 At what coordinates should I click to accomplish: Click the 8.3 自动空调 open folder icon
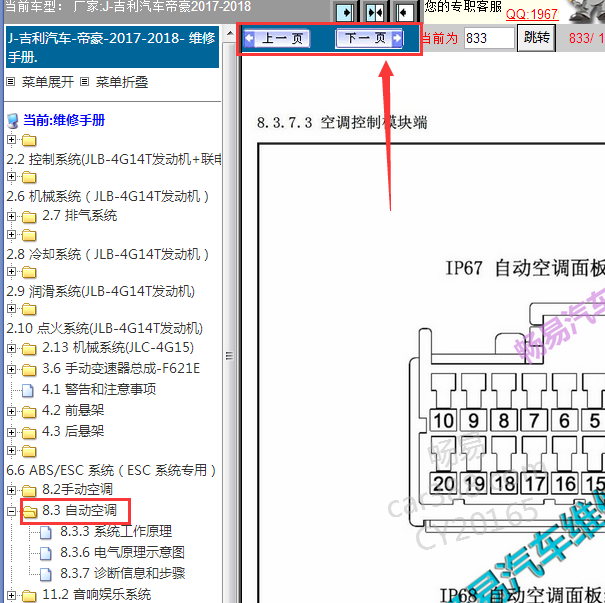pyautogui.click(x=29, y=512)
